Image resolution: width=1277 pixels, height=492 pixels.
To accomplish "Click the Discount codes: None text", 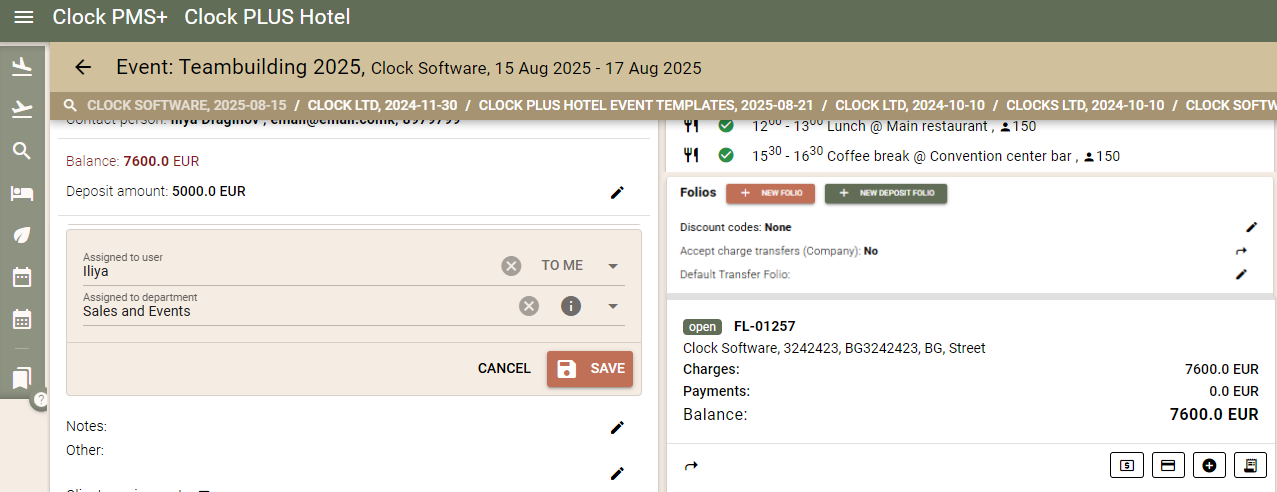I will (x=735, y=227).
